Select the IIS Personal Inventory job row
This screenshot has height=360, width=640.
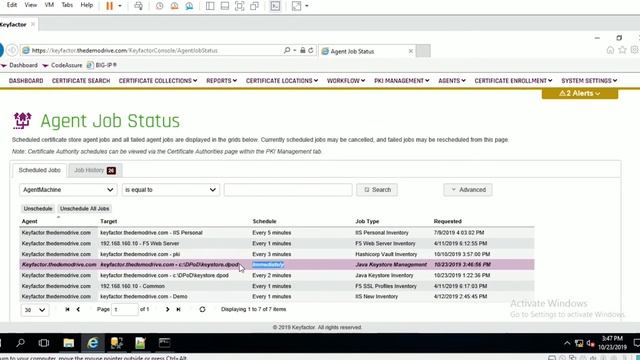277,233
